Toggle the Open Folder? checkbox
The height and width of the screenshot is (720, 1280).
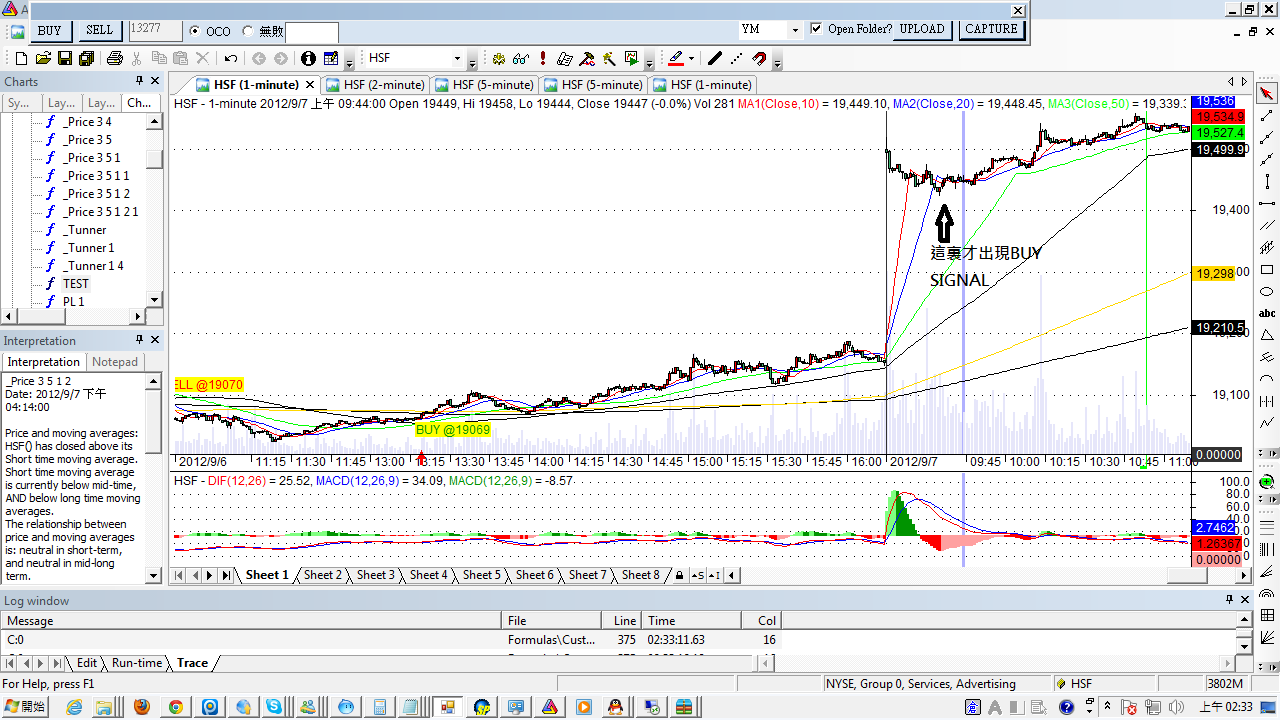coord(817,29)
